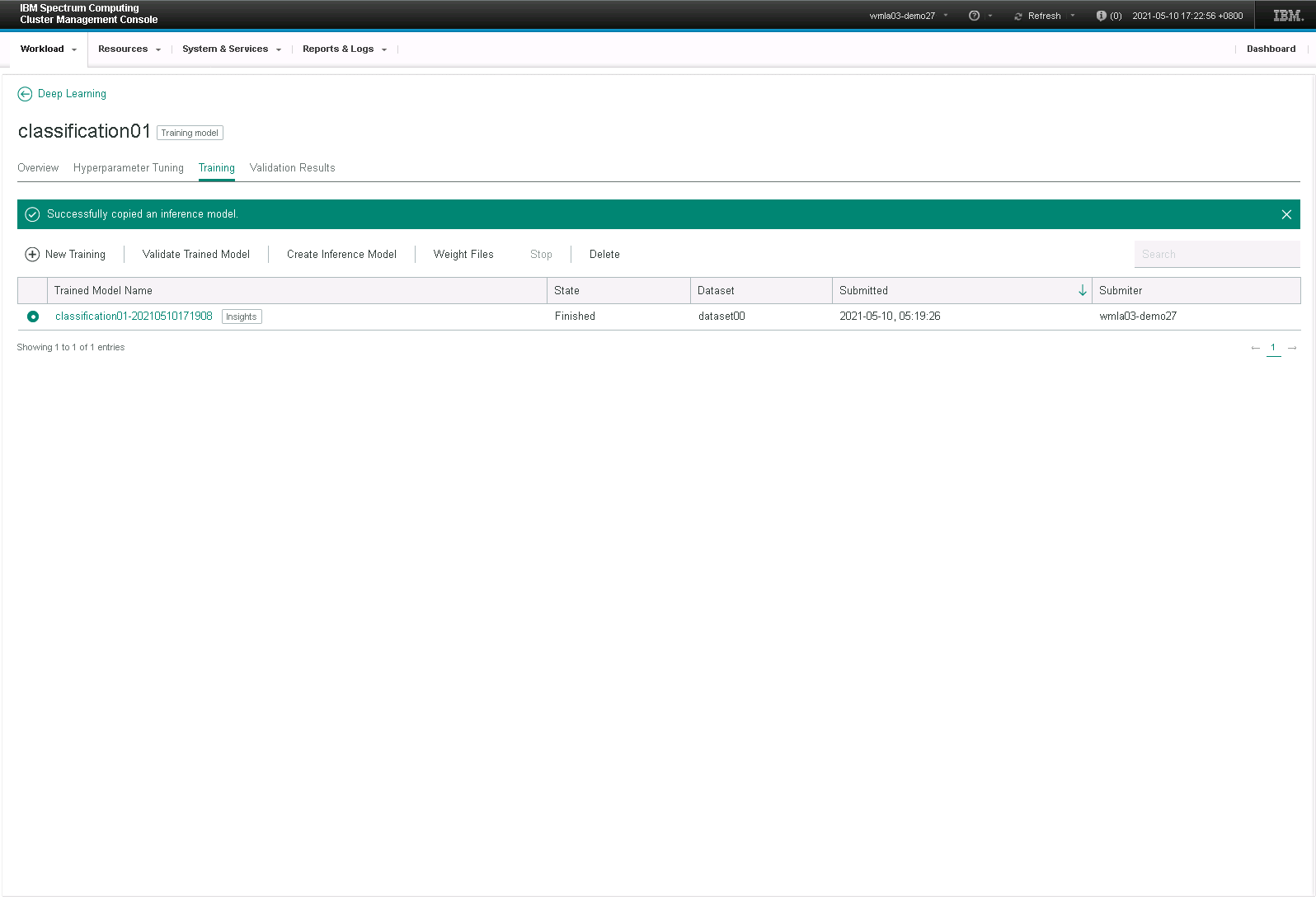Click the Showing 1 to 1 of 1 entries text
The image size is (1316, 905).
coord(71,348)
